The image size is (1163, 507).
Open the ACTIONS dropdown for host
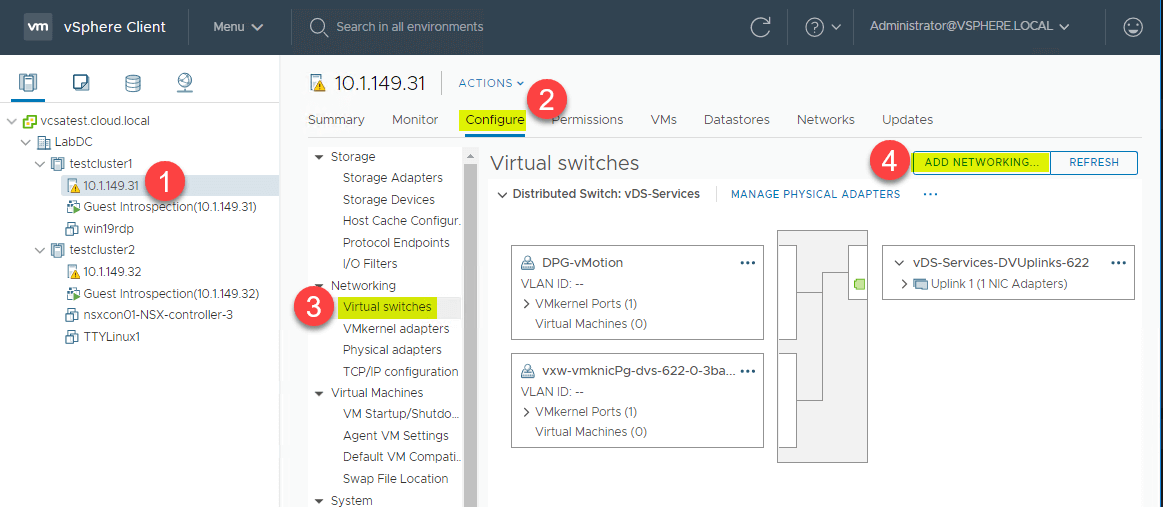[x=491, y=83]
